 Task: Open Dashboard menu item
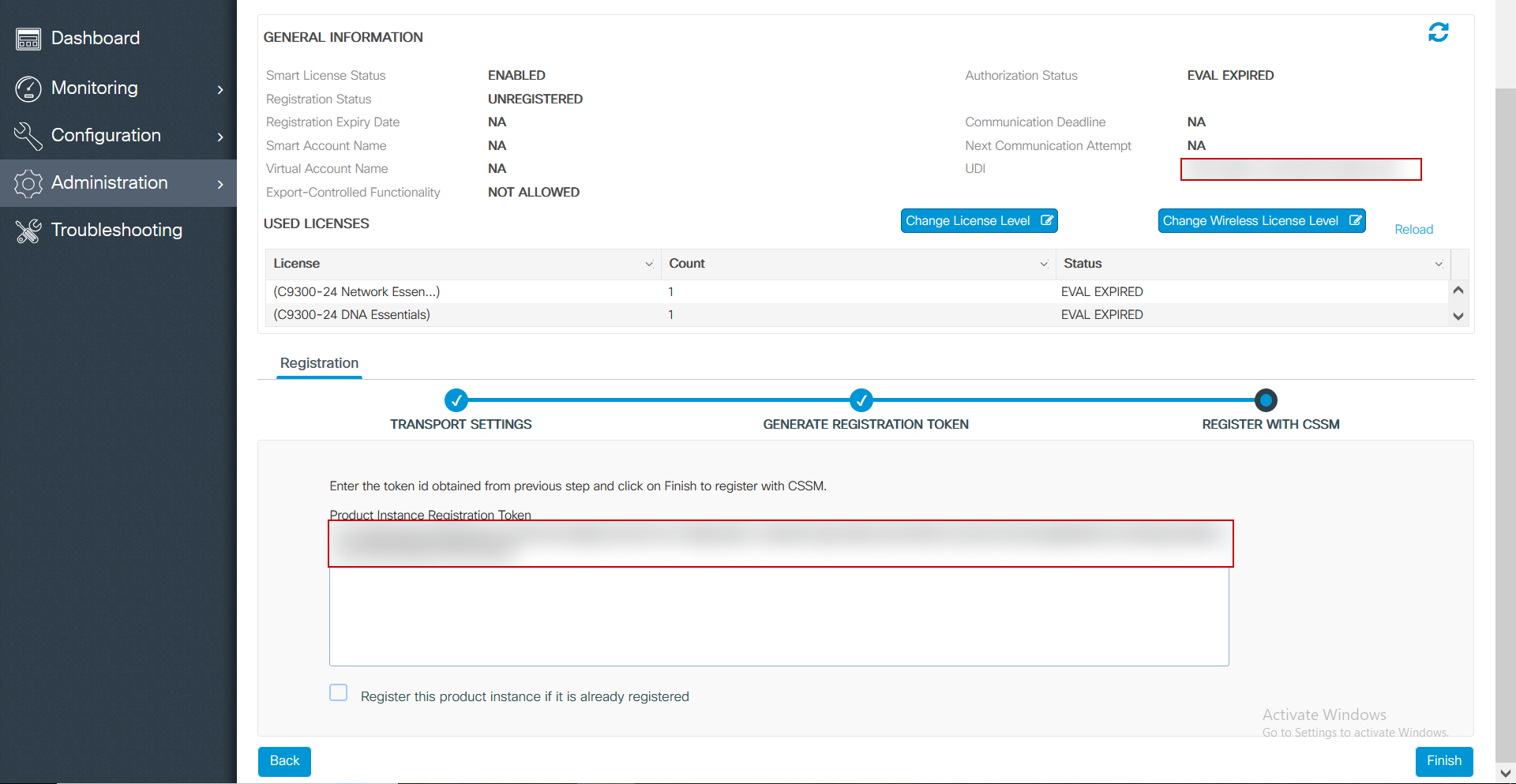118,38
